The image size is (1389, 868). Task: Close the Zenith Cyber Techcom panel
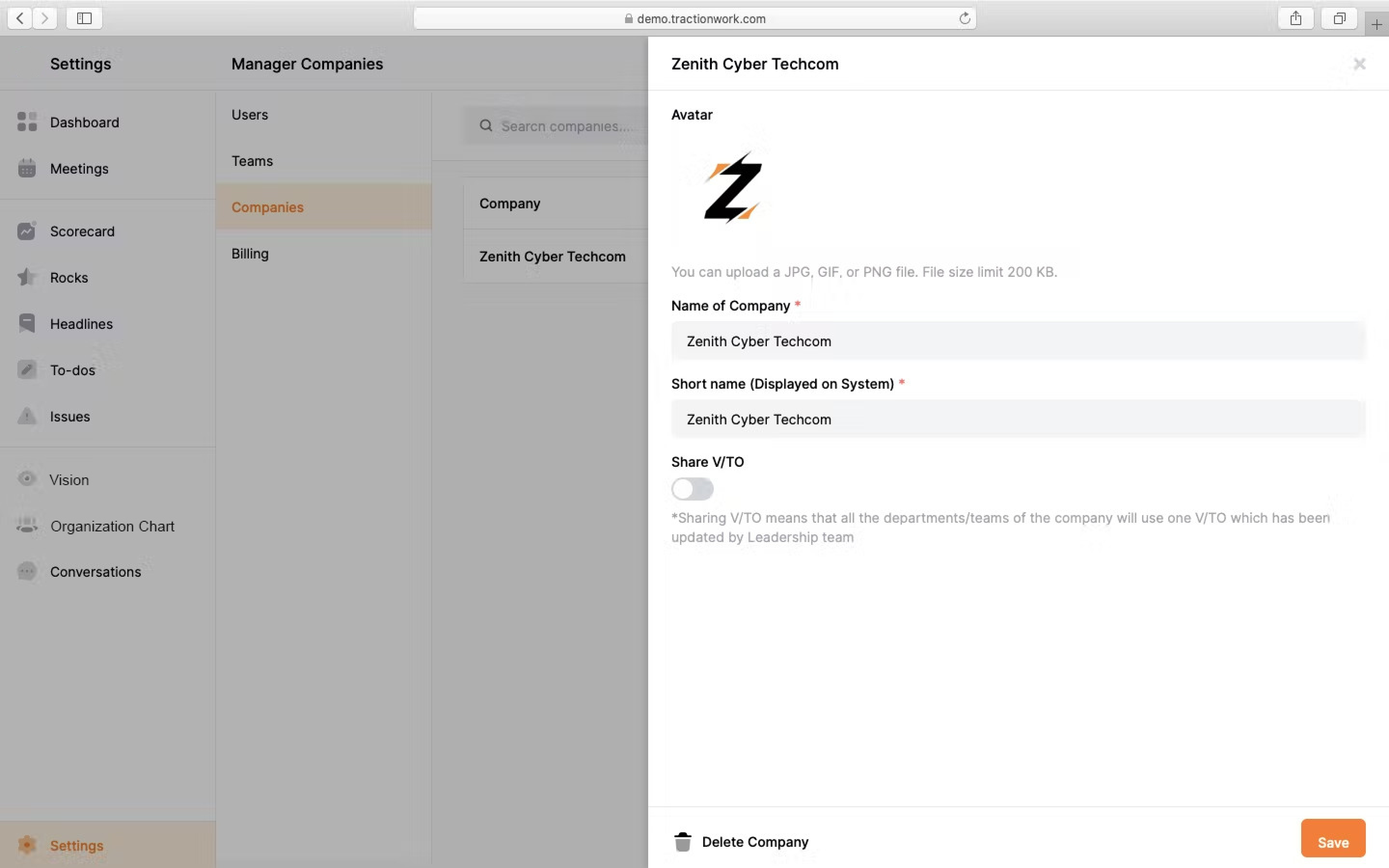pyautogui.click(x=1359, y=64)
